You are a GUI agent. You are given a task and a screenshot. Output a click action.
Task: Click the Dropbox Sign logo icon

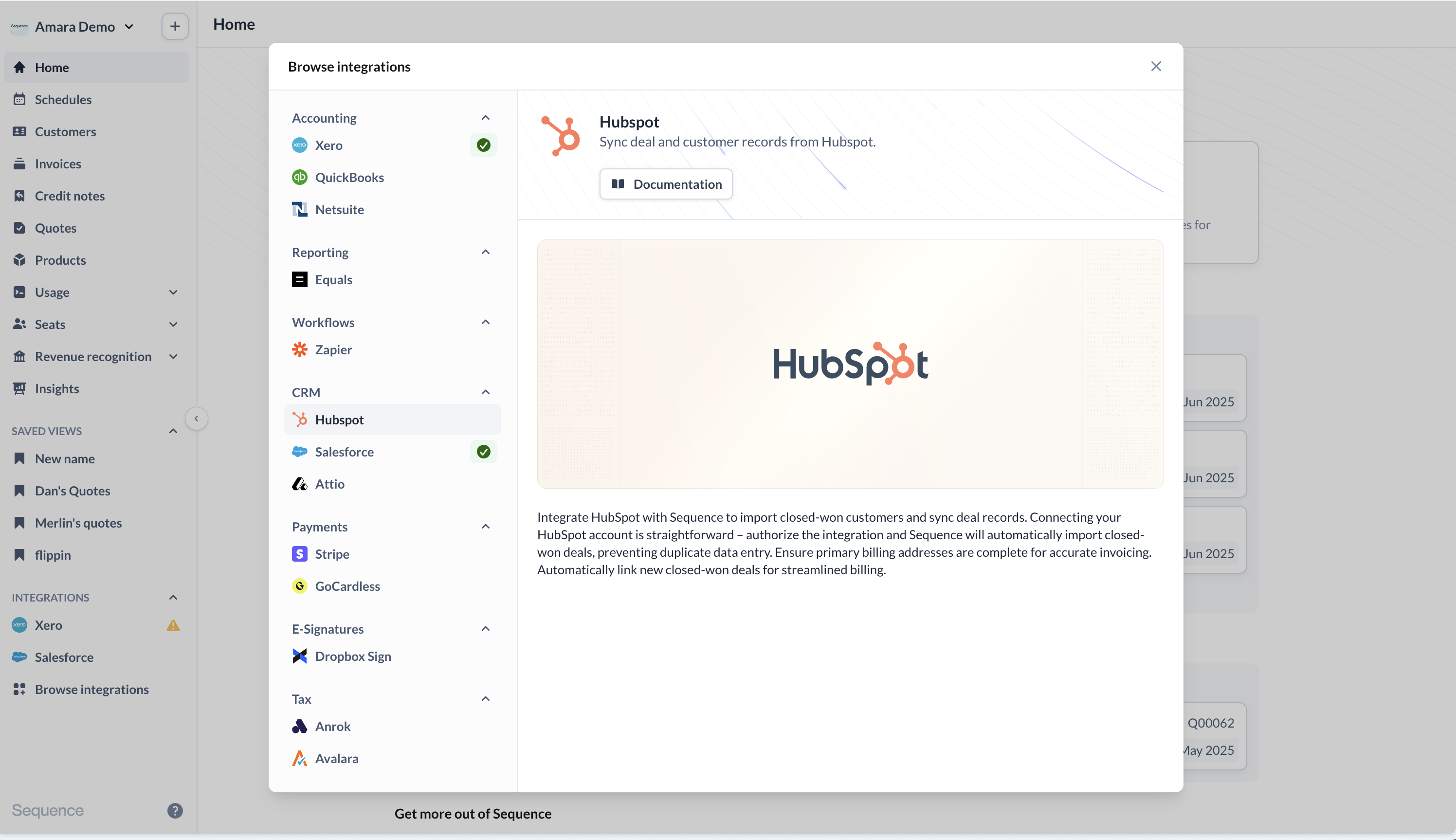click(299, 656)
